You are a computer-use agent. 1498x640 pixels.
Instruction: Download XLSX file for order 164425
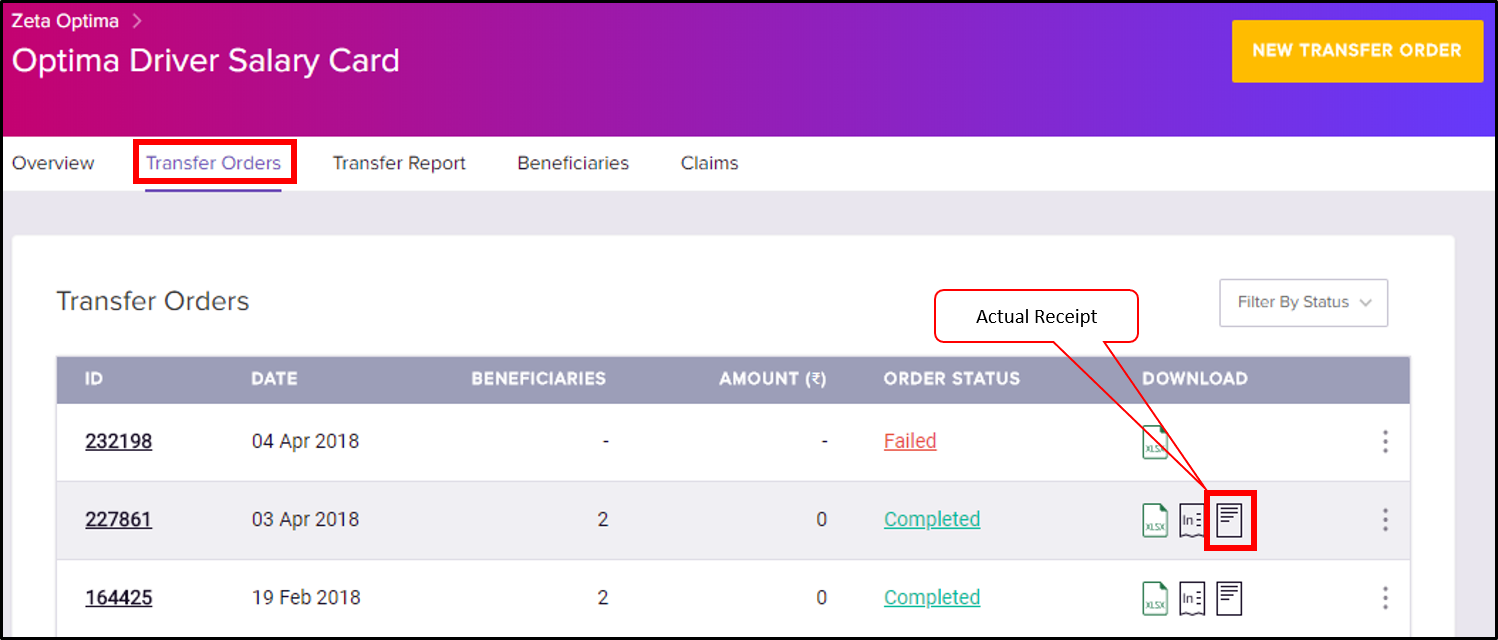click(1155, 598)
